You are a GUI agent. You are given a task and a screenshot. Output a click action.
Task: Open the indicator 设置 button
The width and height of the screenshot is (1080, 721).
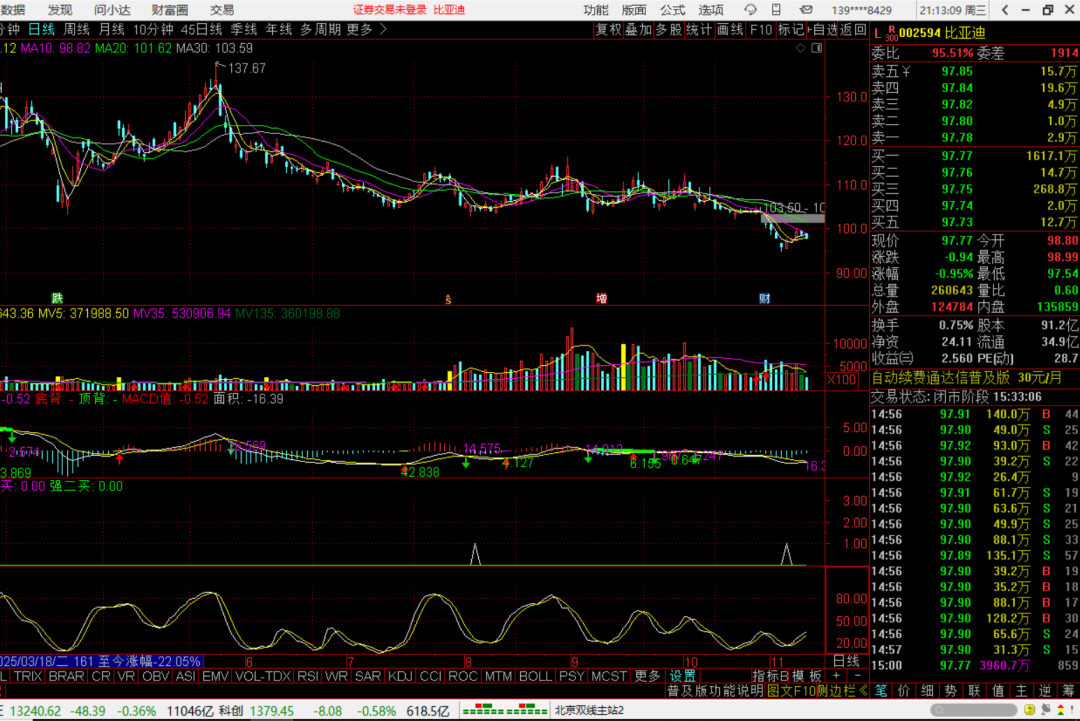point(683,676)
